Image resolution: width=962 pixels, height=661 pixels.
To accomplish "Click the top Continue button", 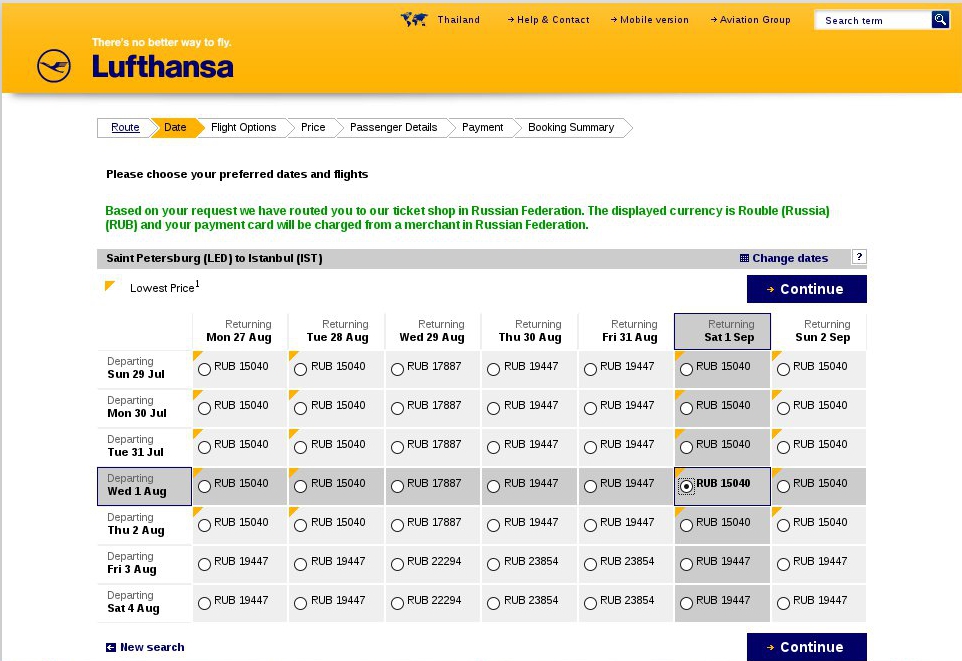I will [806, 289].
